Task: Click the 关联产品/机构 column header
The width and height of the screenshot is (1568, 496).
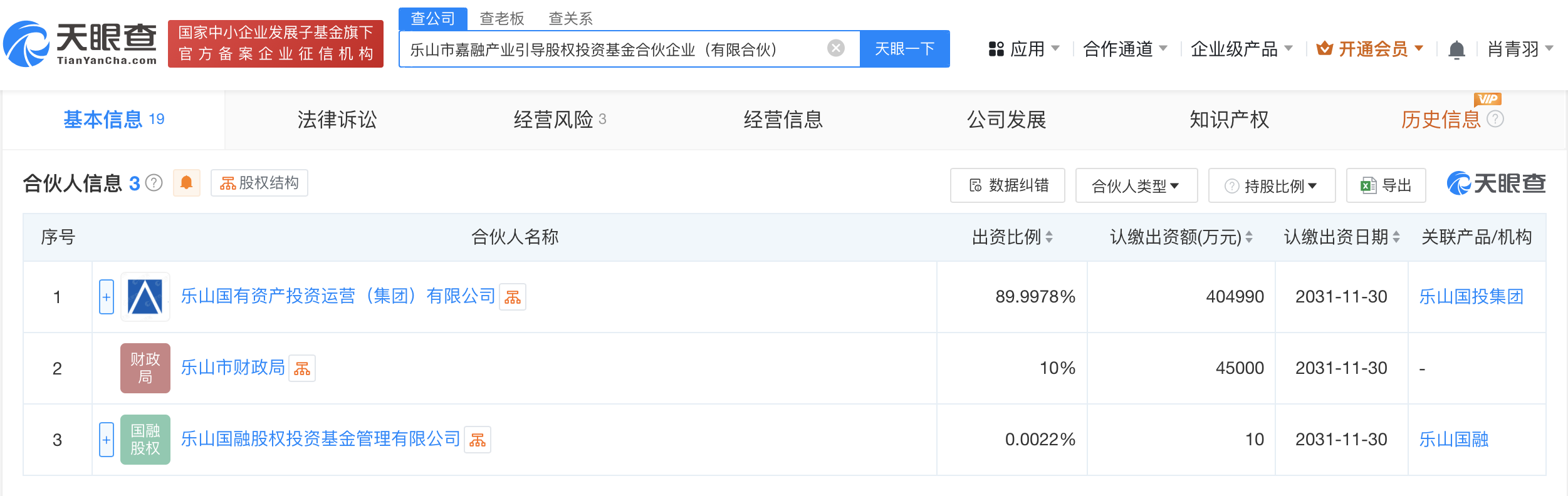Action: tap(1477, 237)
